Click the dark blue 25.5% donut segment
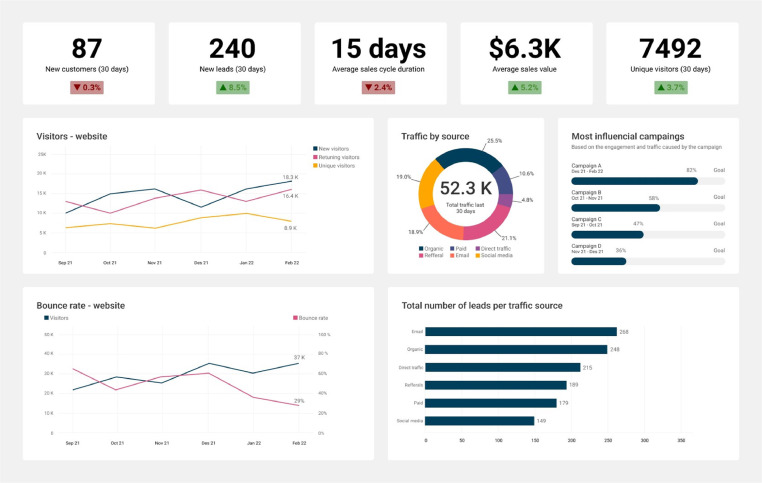Image resolution: width=762 pixels, height=483 pixels. point(468,156)
